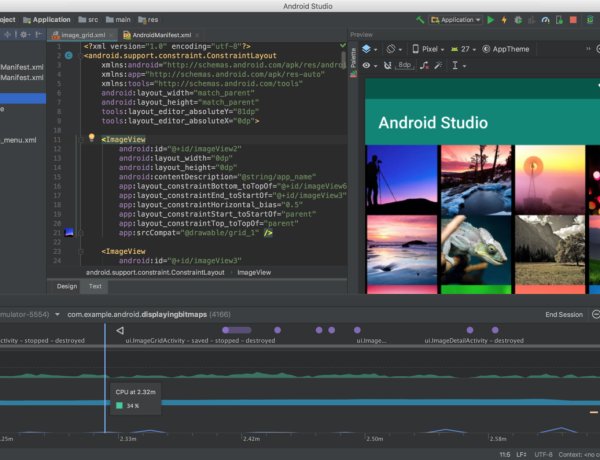Collapse the ImageView tag fold on line 23
The height and width of the screenshot is (460, 600).
coord(81,251)
